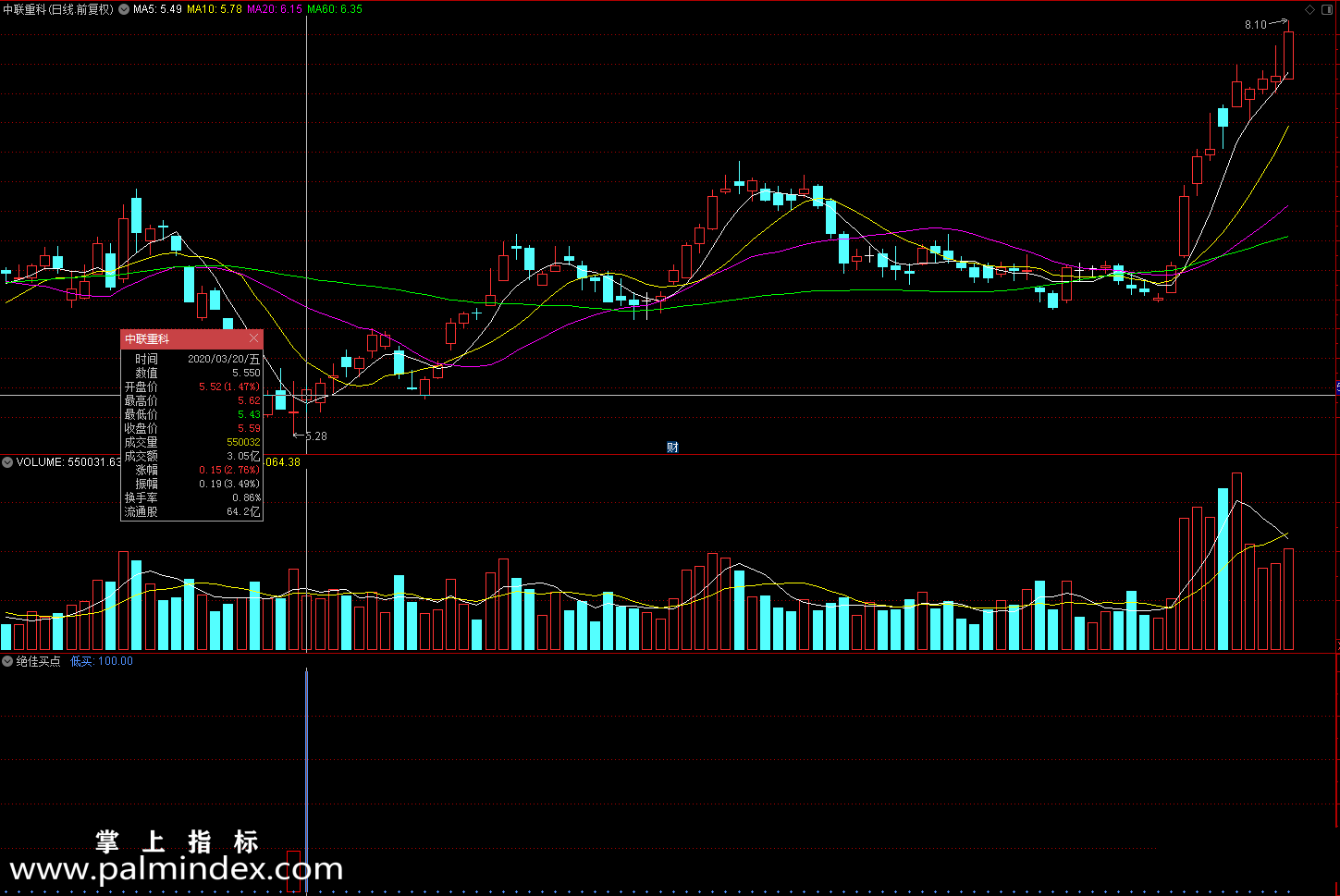Click the last candlestick near 8.10

pos(1288,55)
